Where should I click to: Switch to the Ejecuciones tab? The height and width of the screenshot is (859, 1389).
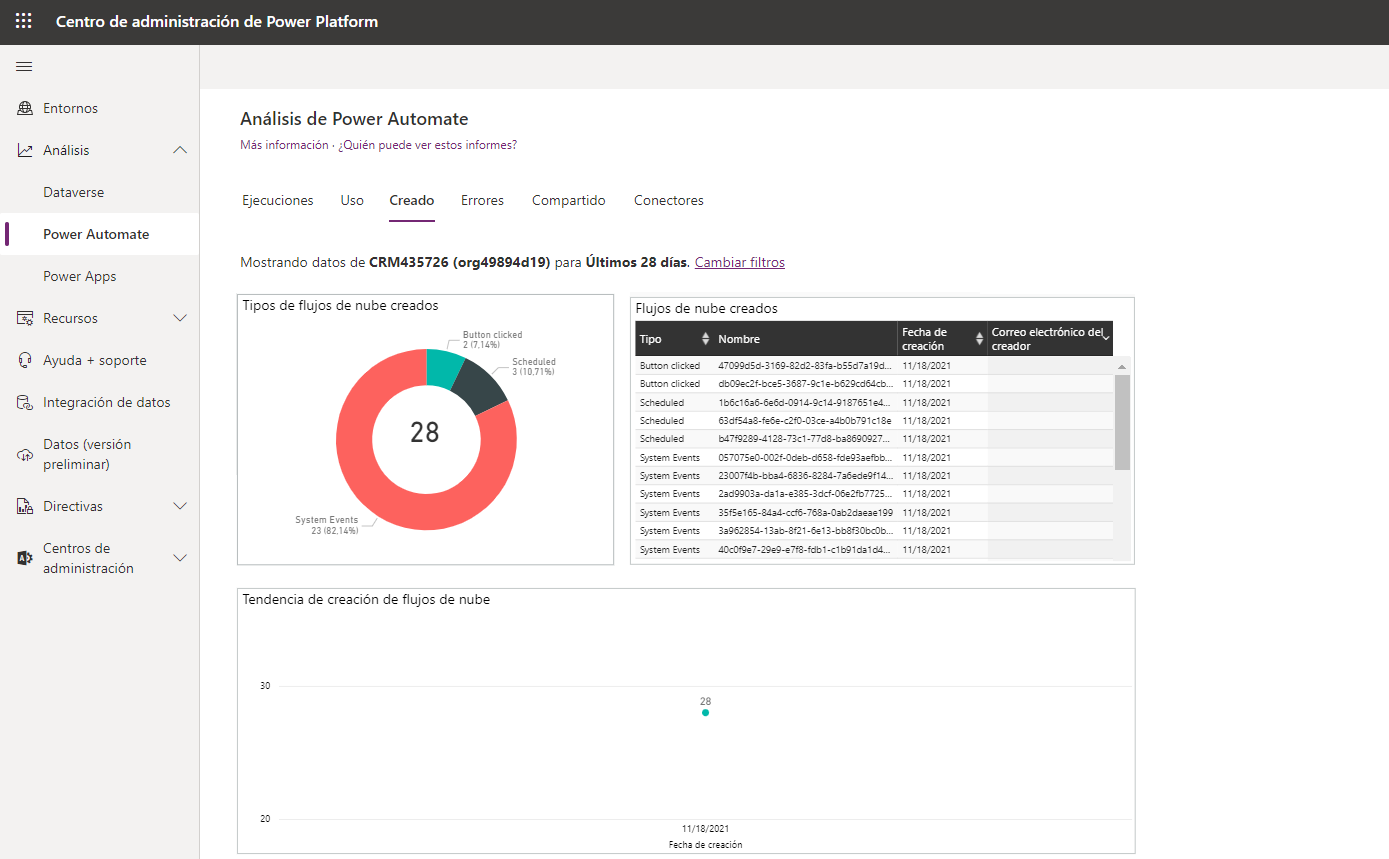[x=278, y=201]
